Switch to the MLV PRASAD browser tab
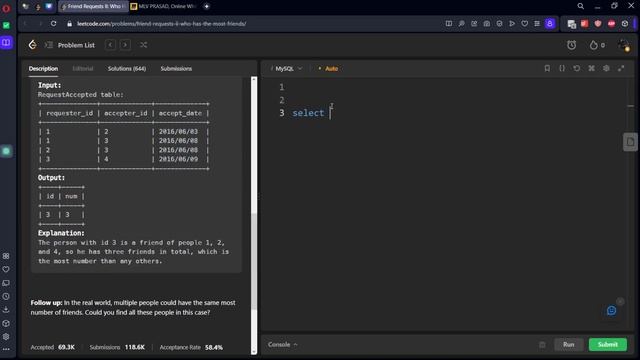This screenshot has height=360, width=640. pos(163,7)
